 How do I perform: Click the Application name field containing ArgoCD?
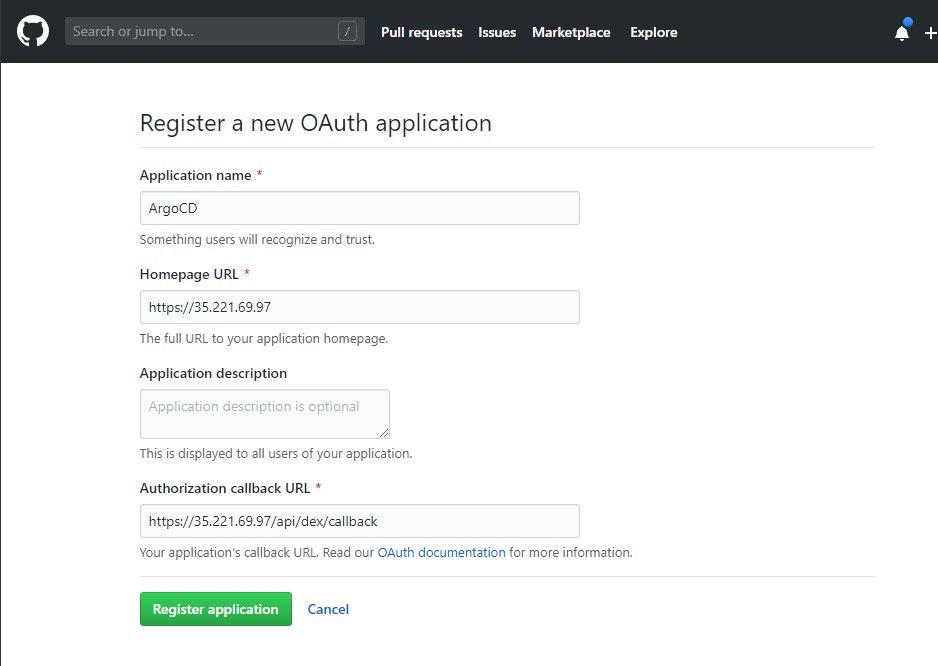point(360,208)
